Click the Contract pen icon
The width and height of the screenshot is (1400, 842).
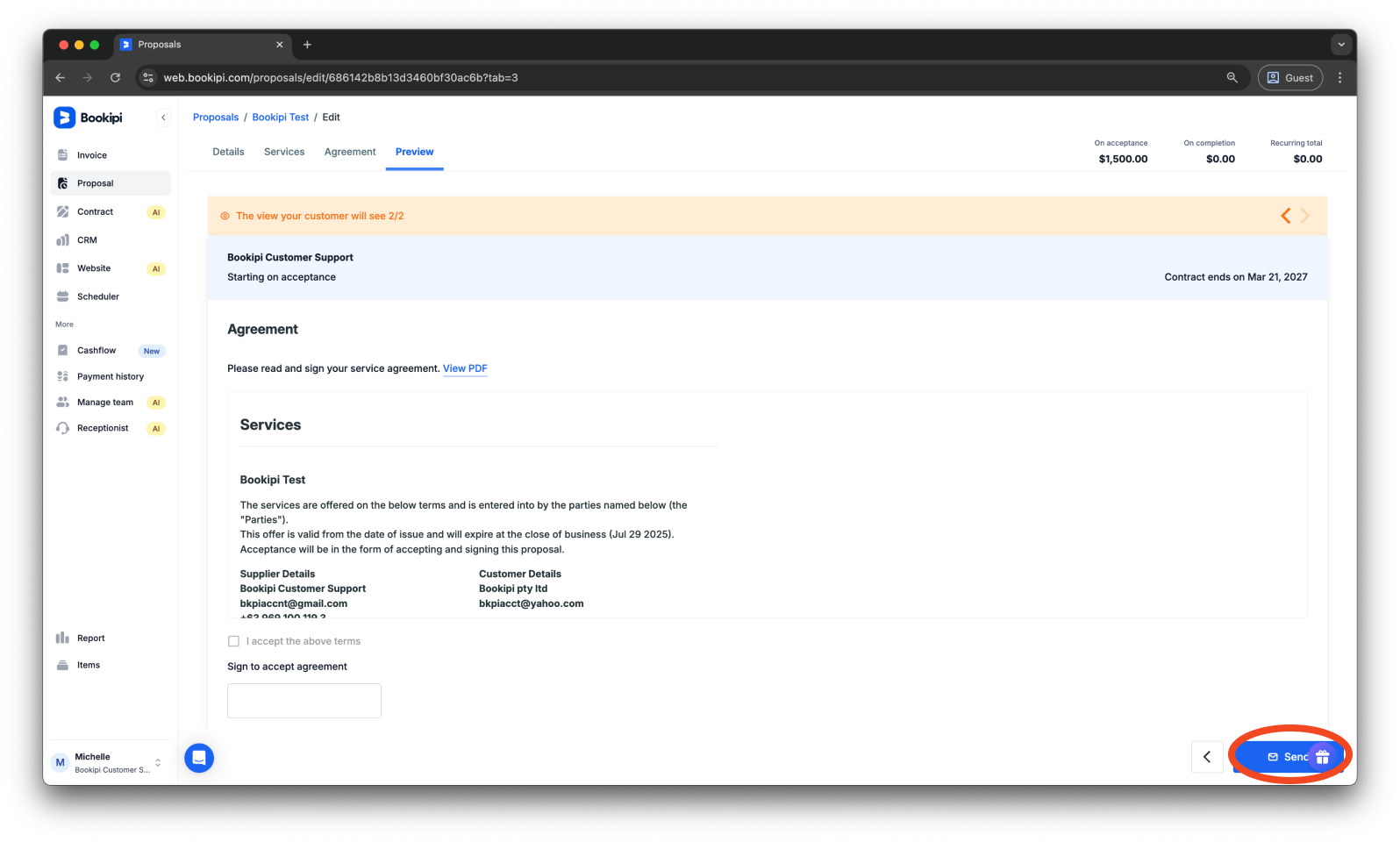coord(63,212)
